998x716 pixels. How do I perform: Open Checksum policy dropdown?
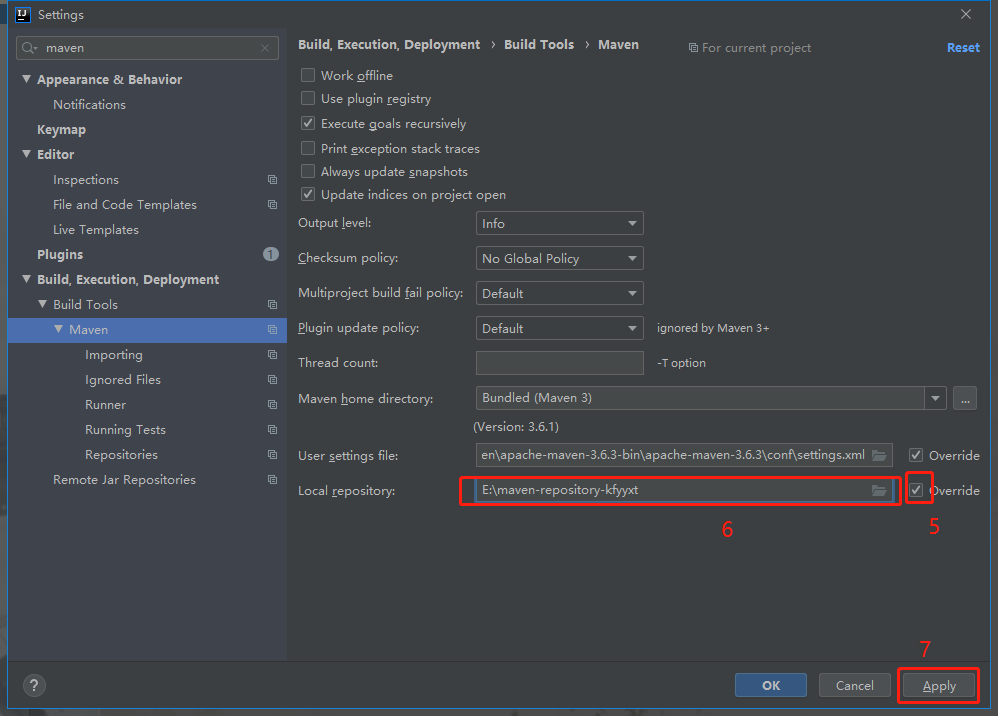pyautogui.click(x=559, y=258)
